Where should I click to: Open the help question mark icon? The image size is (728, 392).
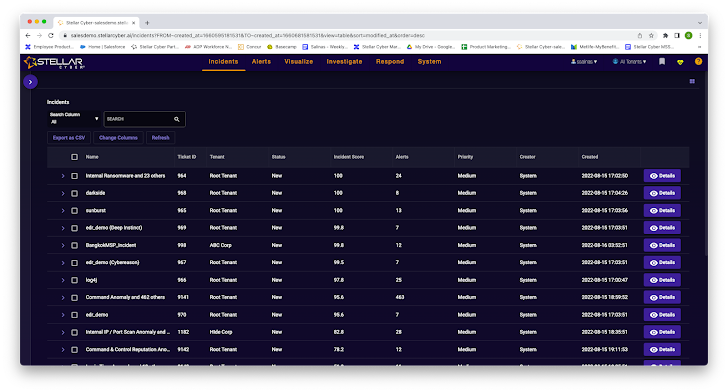[x=698, y=62]
